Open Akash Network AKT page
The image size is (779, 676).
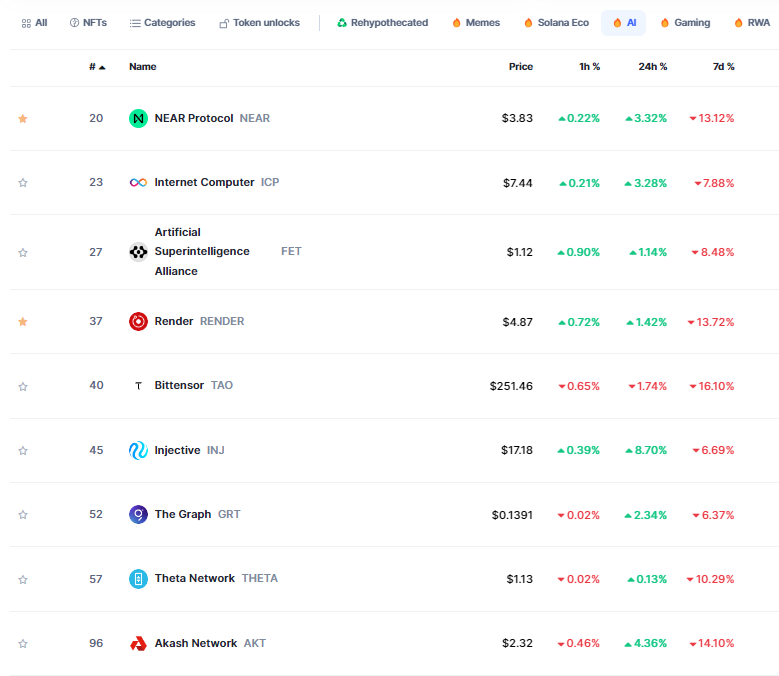[x=210, y=643]
